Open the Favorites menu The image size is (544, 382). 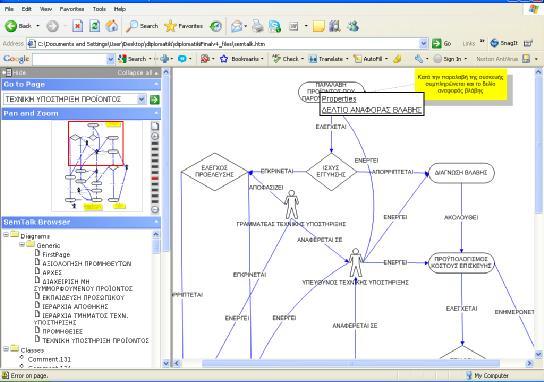point(72,9)
